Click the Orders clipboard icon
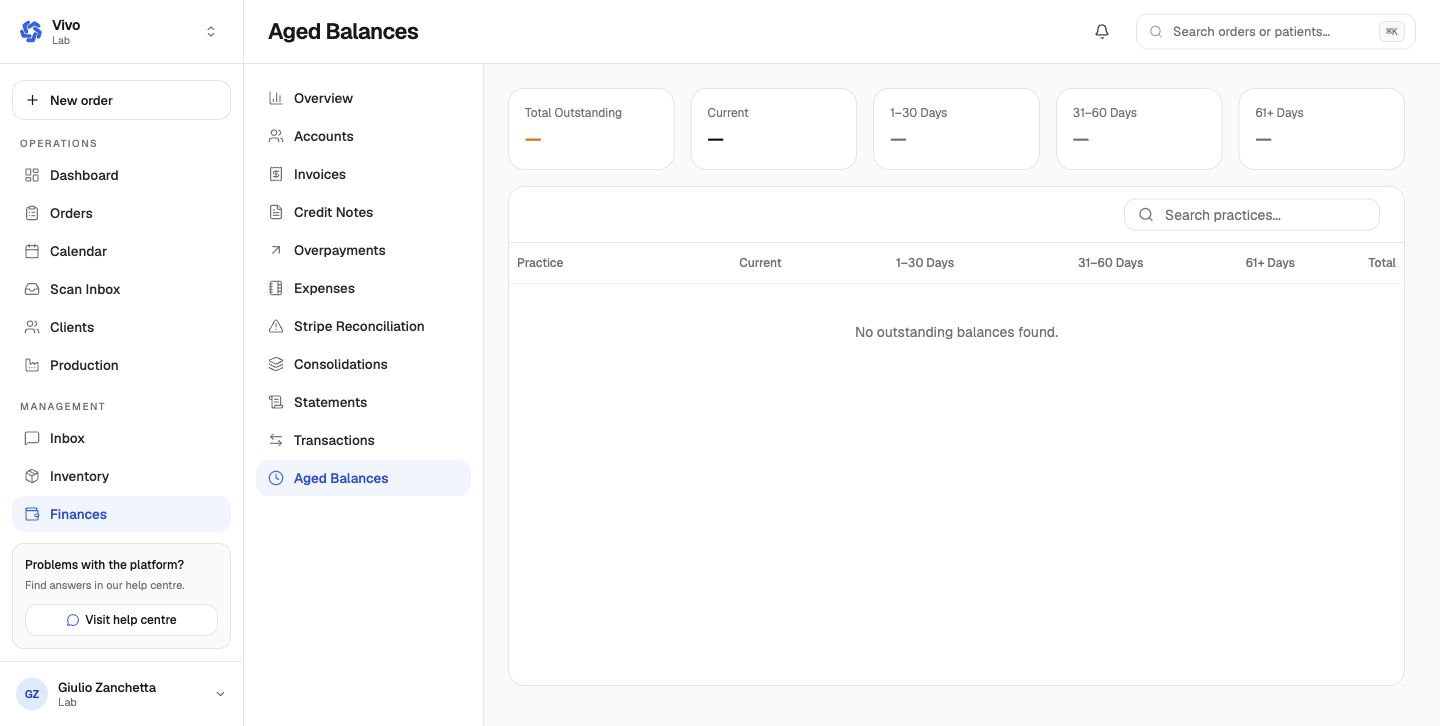 32,213
